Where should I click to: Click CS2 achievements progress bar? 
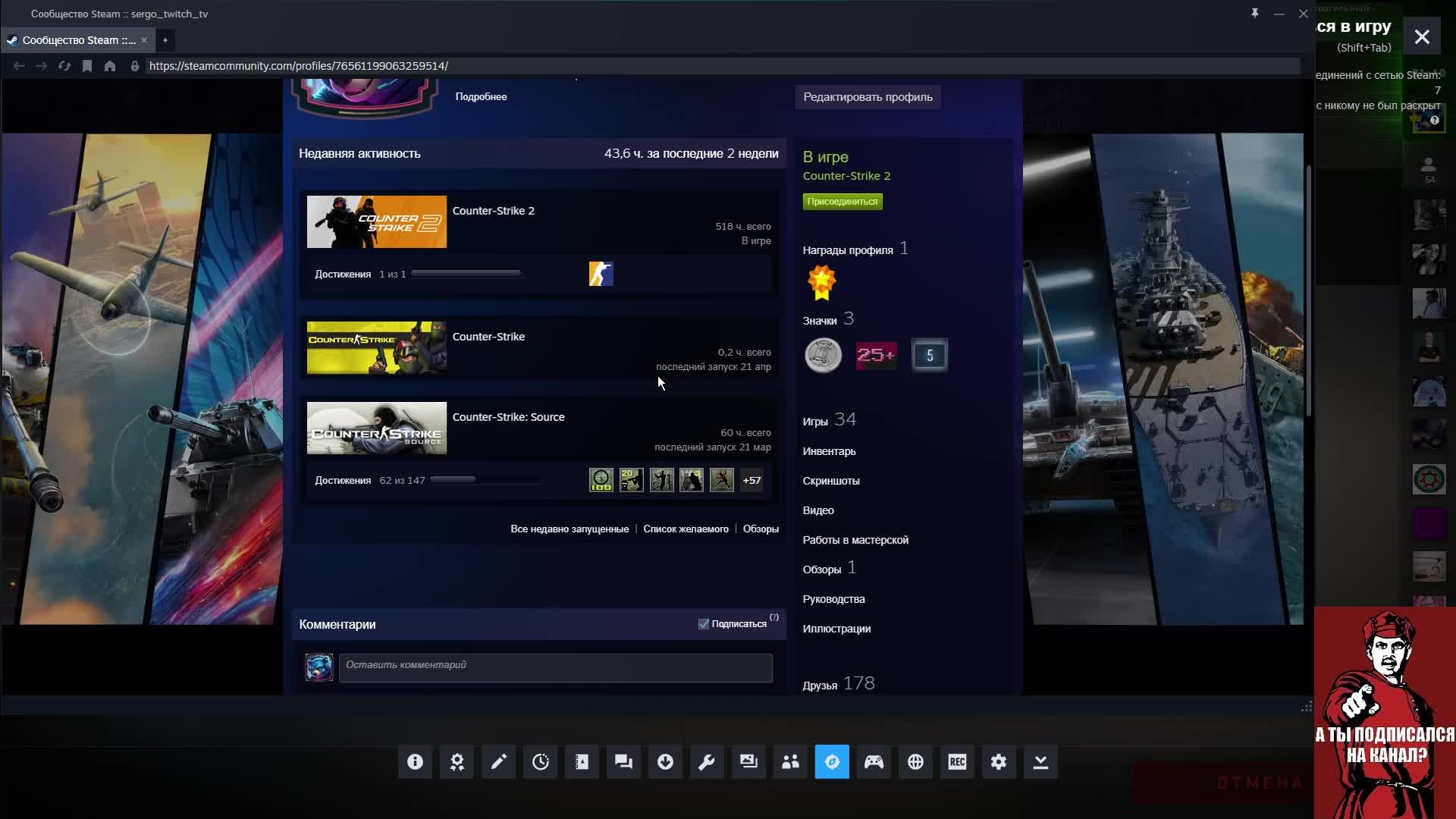pyautogui.click(x=466, y=273)
